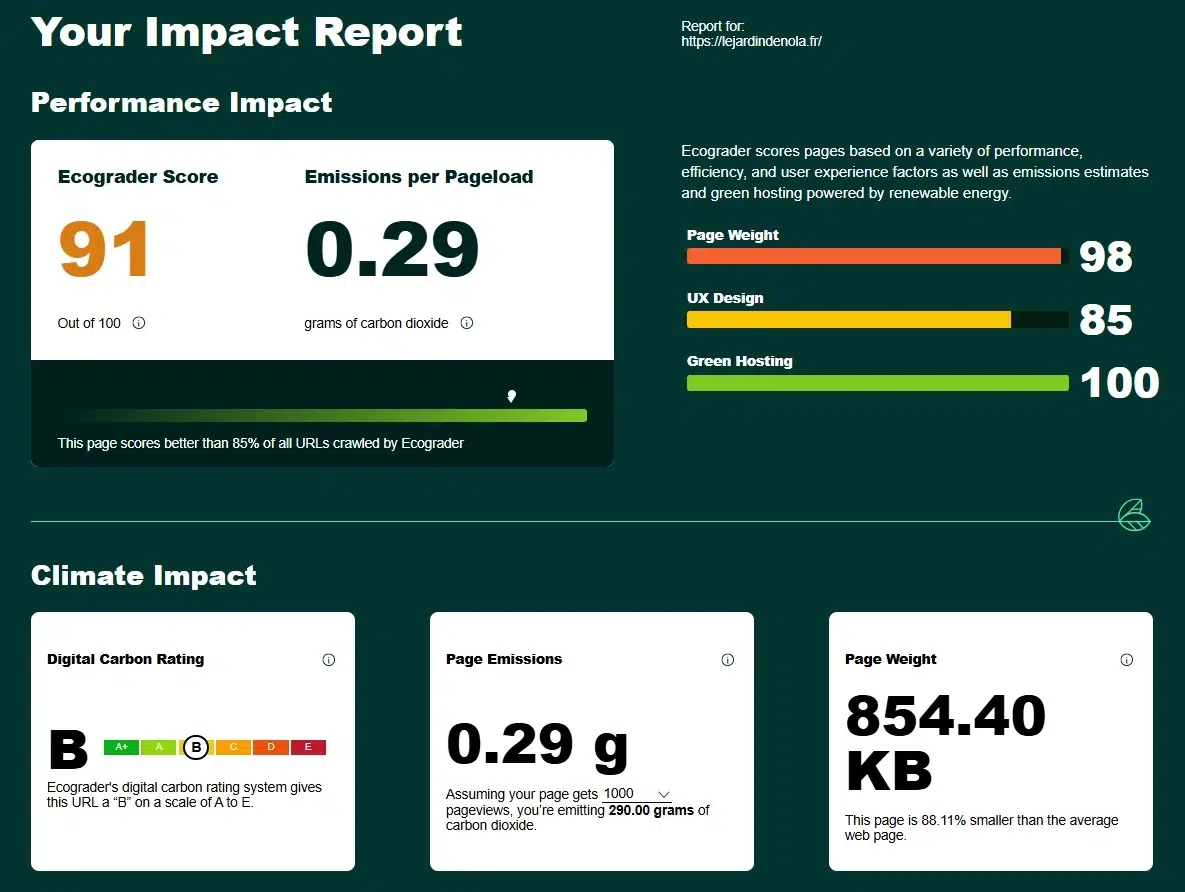Open the Page Emissions info icon
This screenshot has height=892, width=1185.
(x=728, y=660)
